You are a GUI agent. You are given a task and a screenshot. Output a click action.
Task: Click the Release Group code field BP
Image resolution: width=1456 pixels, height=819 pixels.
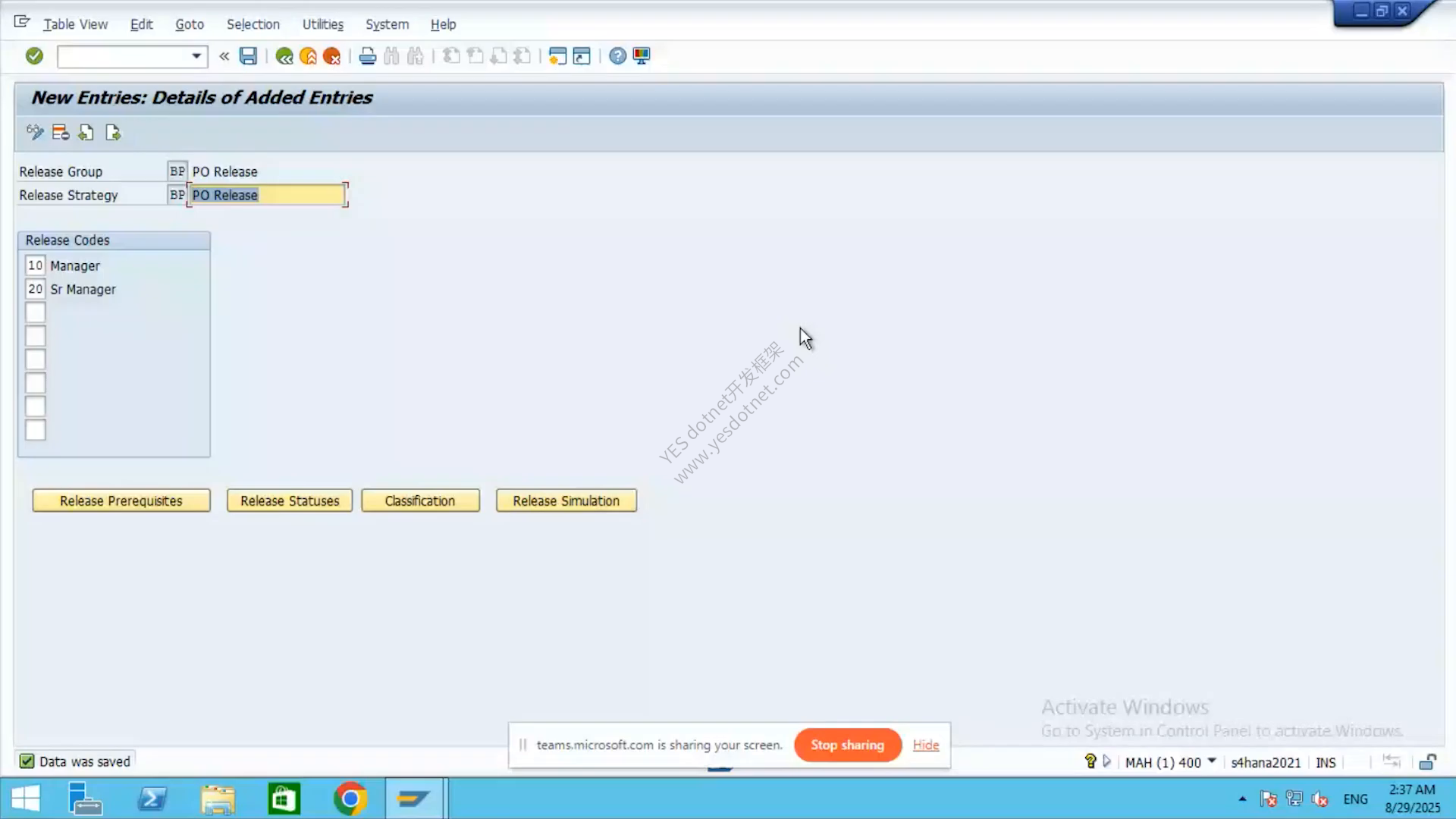point(177,171)
